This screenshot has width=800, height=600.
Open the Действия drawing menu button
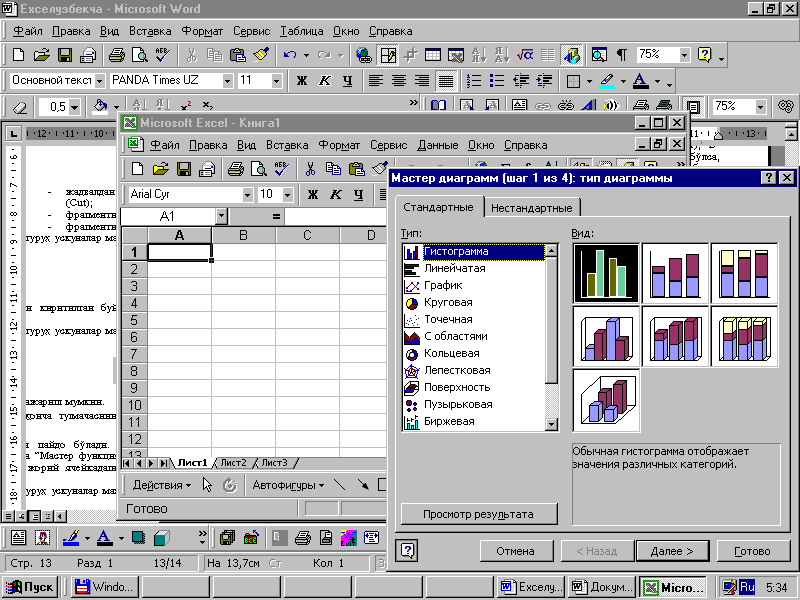point(161,485)
